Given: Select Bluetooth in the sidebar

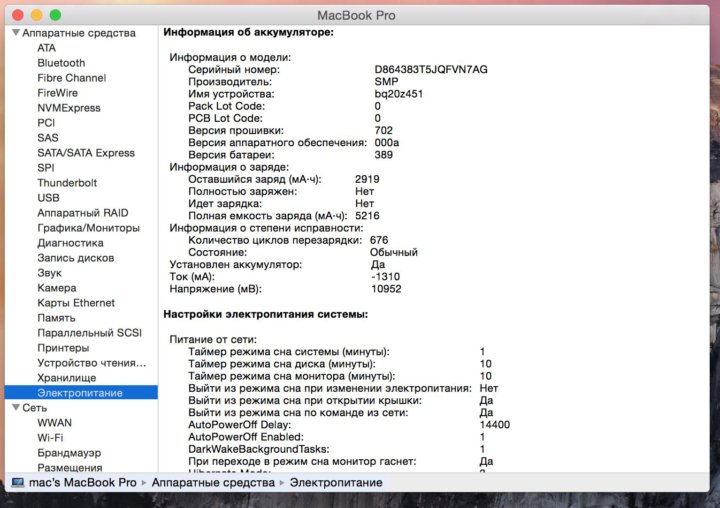Looking at the screenshot, I should pyautogui.click(x=61, y=63).
